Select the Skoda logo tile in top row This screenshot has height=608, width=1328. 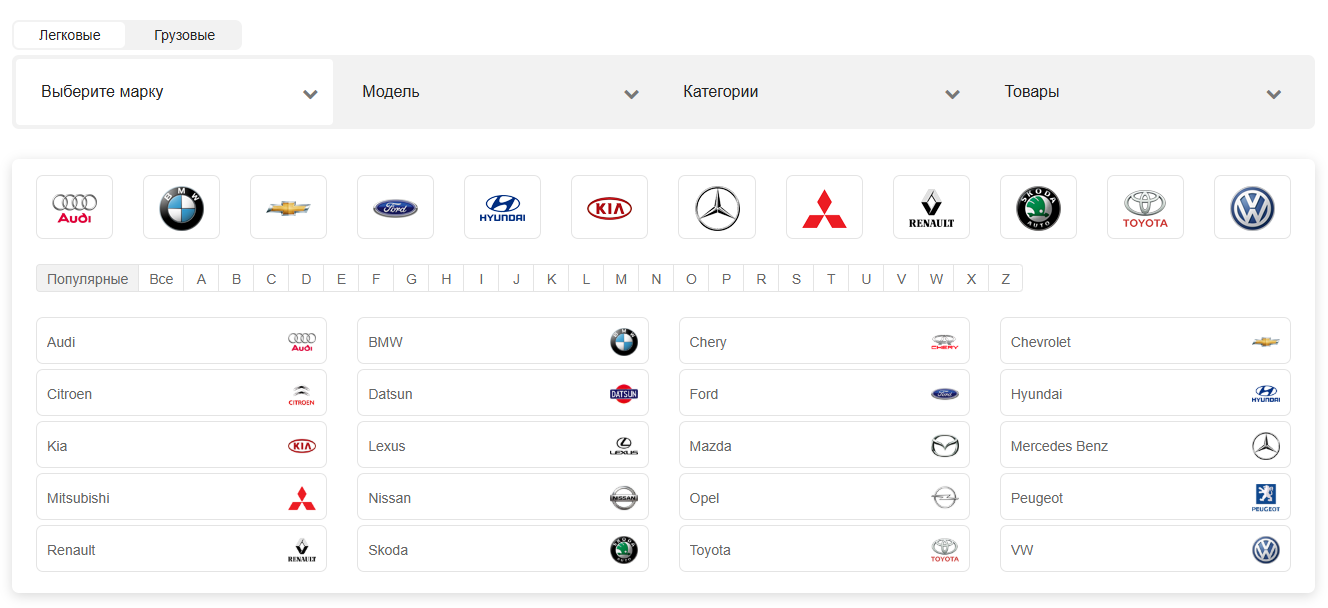coord(1038,207)
